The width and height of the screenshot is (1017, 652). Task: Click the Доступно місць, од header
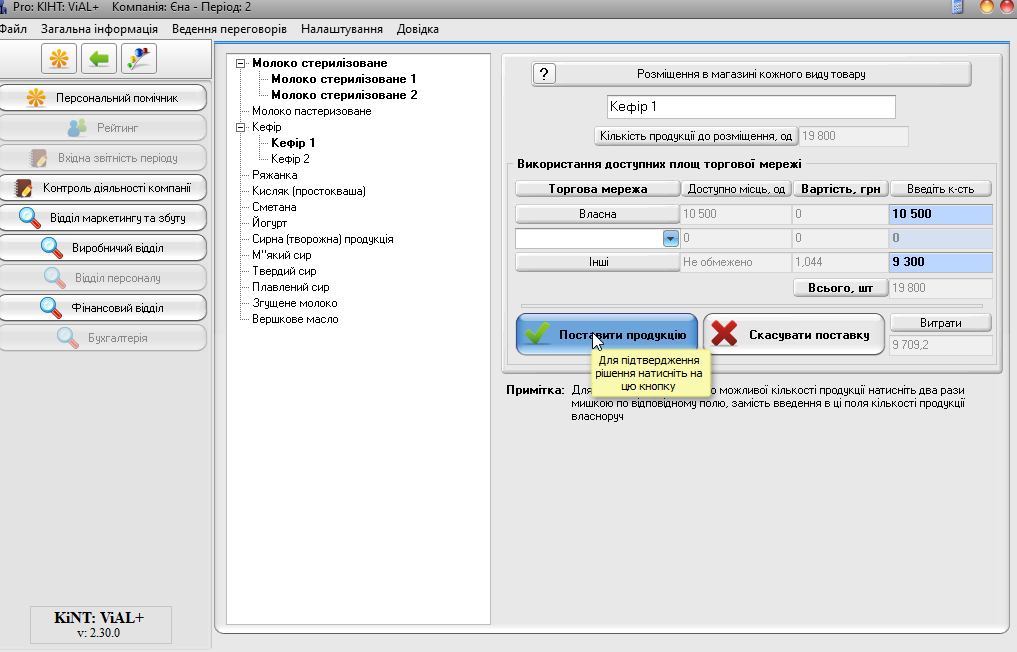coord(736,189)
